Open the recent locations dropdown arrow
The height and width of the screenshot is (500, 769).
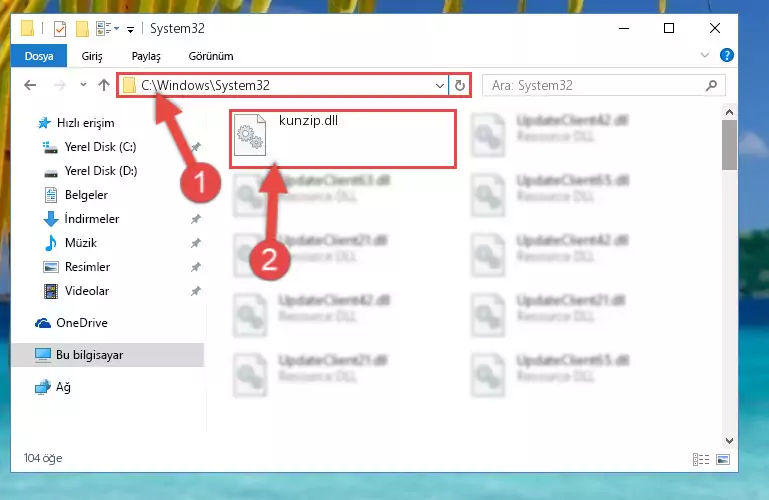pyautogui.click(x=83, y=85)
